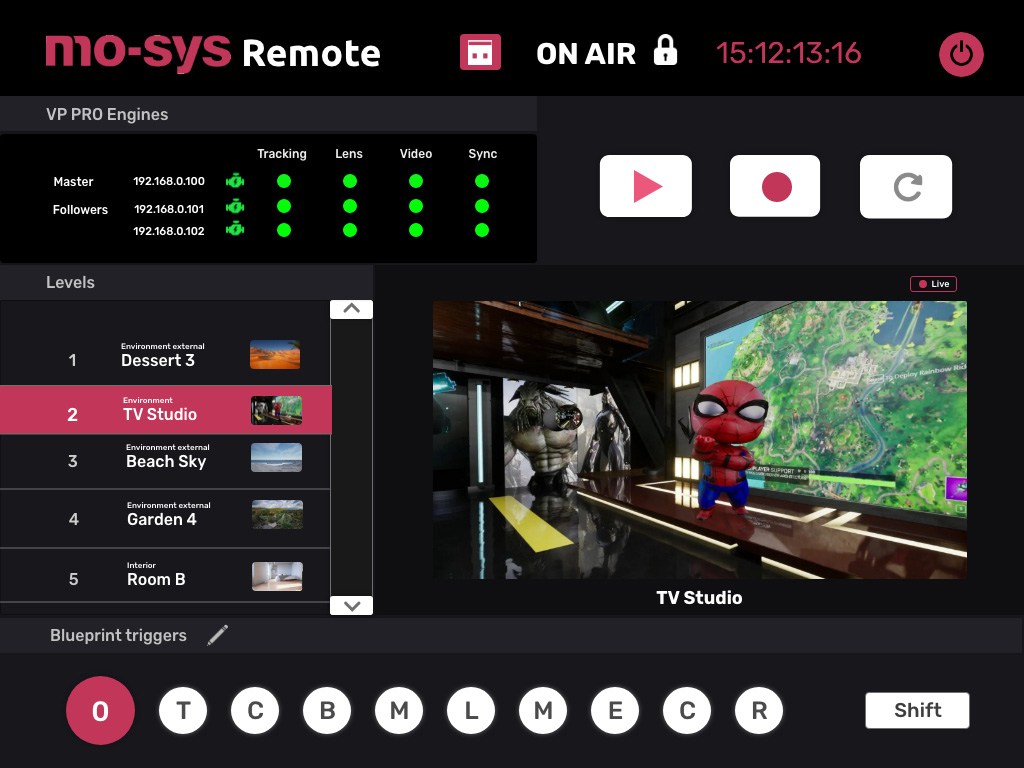Click the timecode 15:12:13:16
Screen dimensions: 1024x768
[788, 53]
